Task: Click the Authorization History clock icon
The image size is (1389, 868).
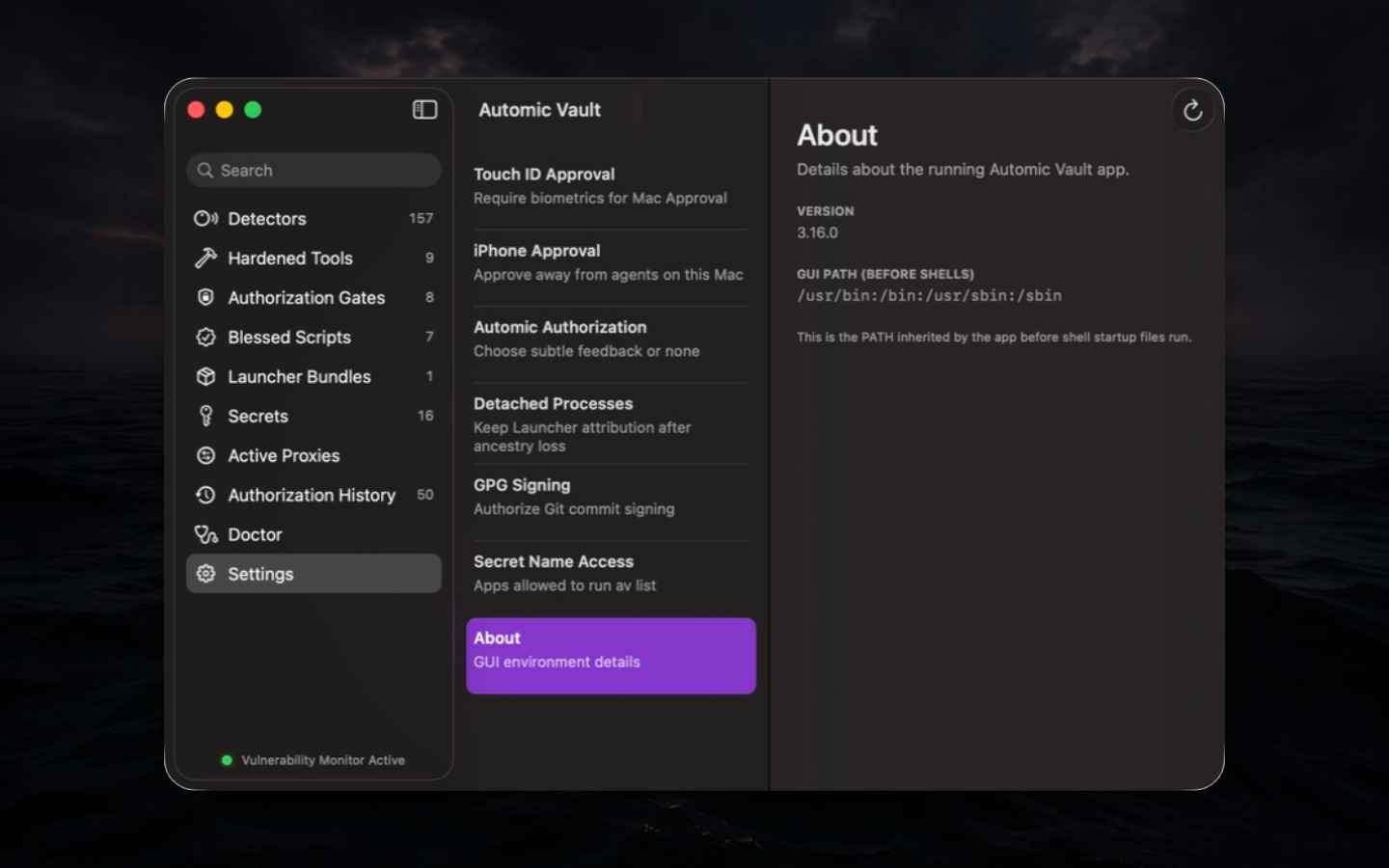Action: pyautogui.click(x=205, y=496)
